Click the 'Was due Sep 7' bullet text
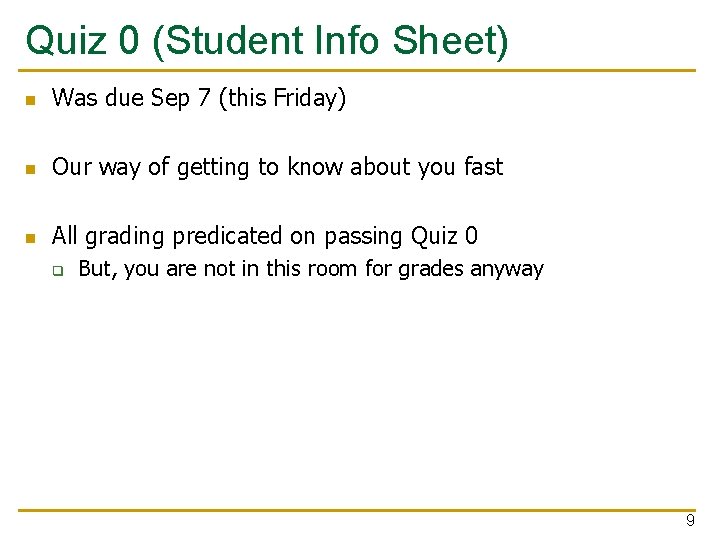 tap(199, 98)
